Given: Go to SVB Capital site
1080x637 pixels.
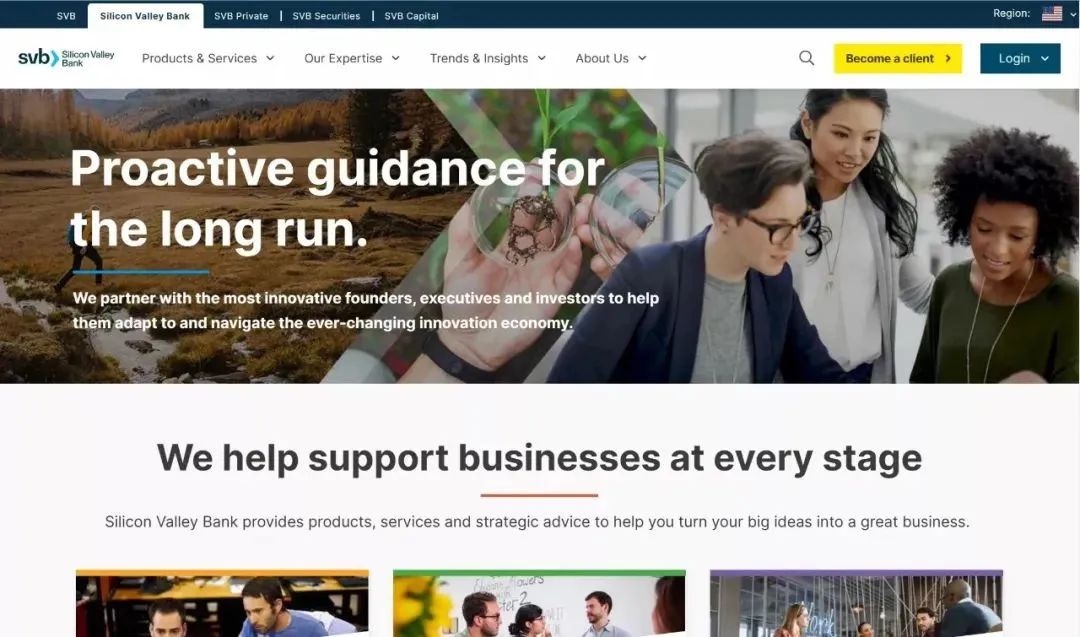Looking at the screenshot, I should [x=411, y=16].
